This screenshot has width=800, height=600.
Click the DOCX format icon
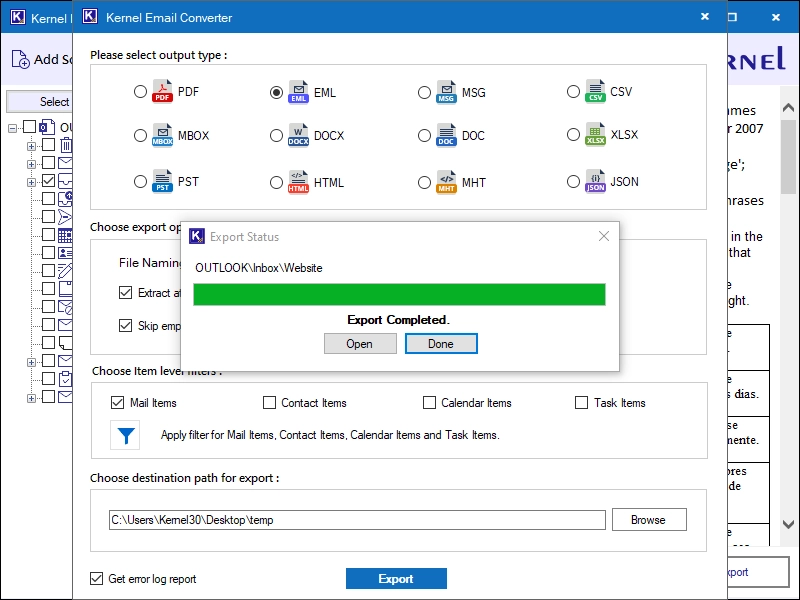click(x=298, y=135)
